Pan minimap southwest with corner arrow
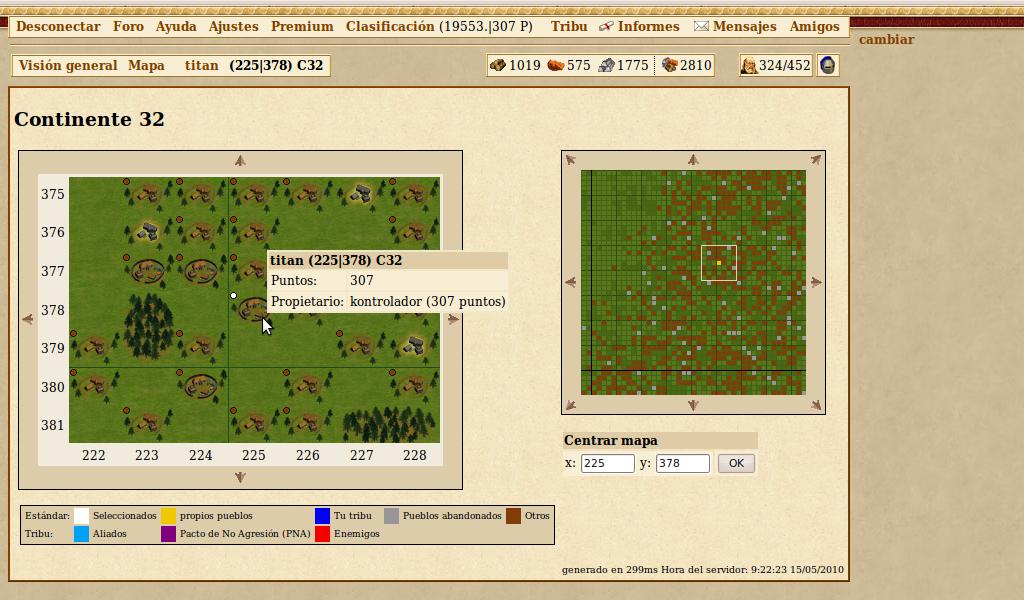The height and width of the screenshot is (600, 1024). [570, 405]
